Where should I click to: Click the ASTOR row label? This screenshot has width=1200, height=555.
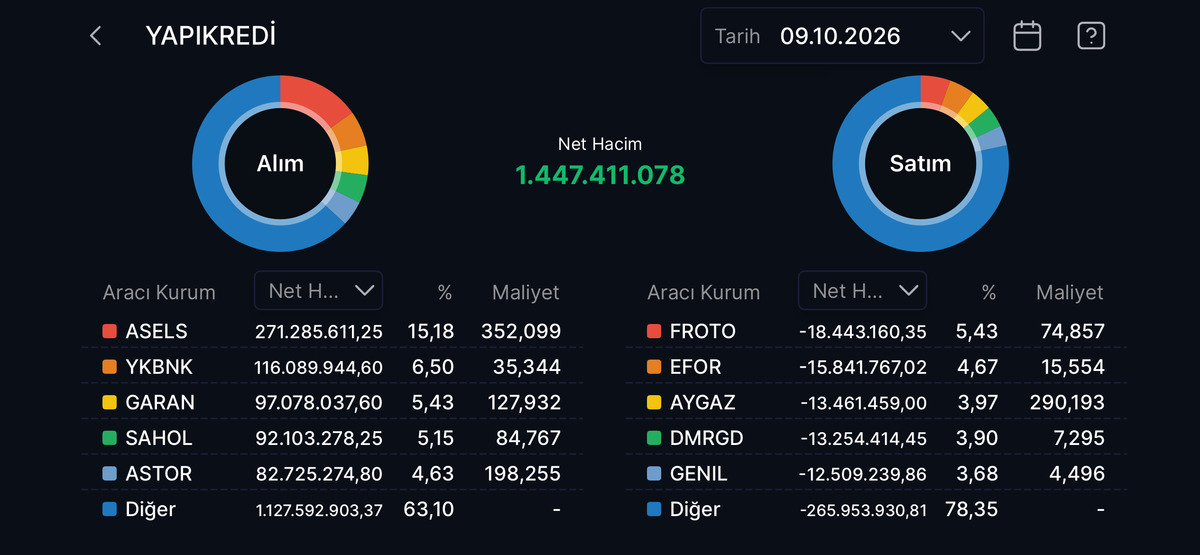159,473
